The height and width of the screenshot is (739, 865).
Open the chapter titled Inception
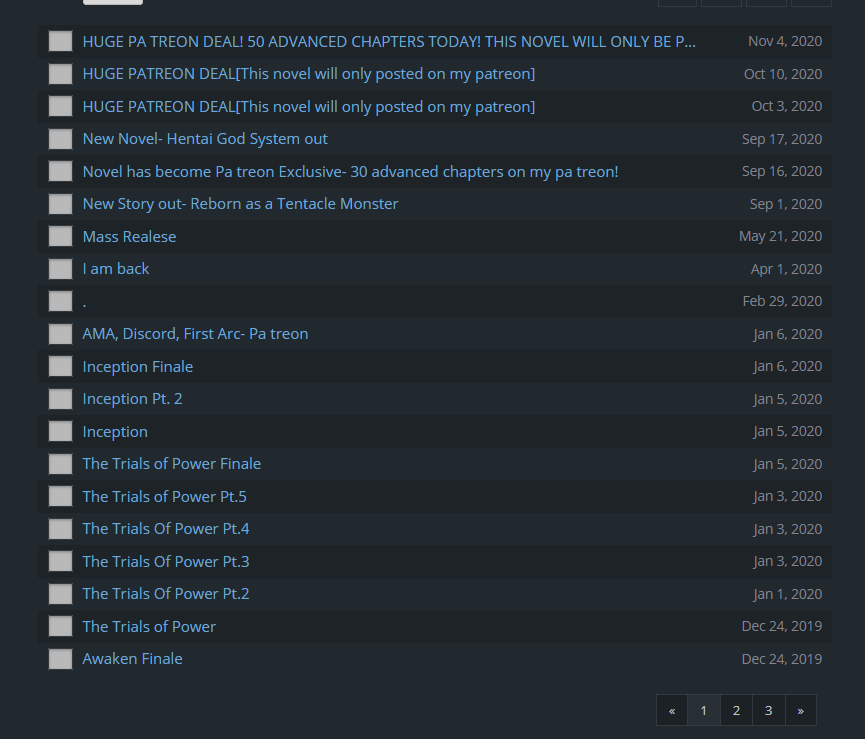click(x=115, y=432)
